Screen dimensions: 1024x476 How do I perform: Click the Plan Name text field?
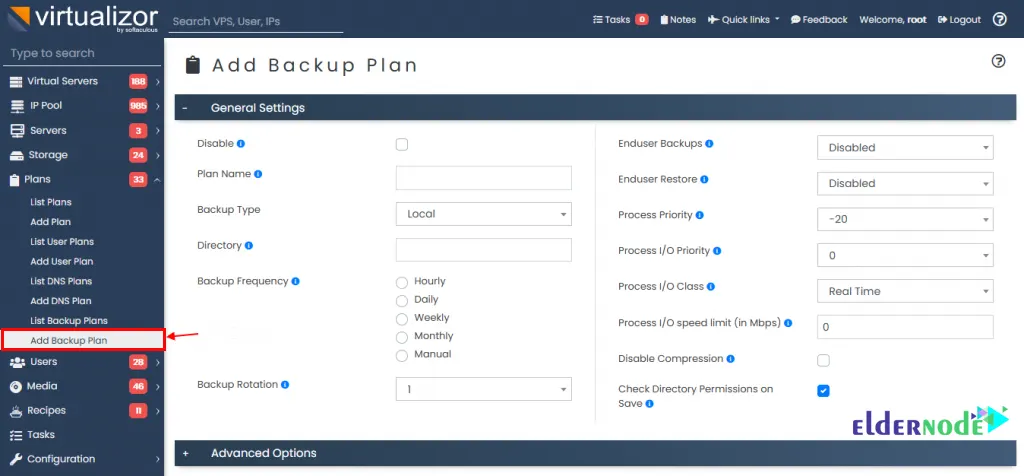coord(484,178)
